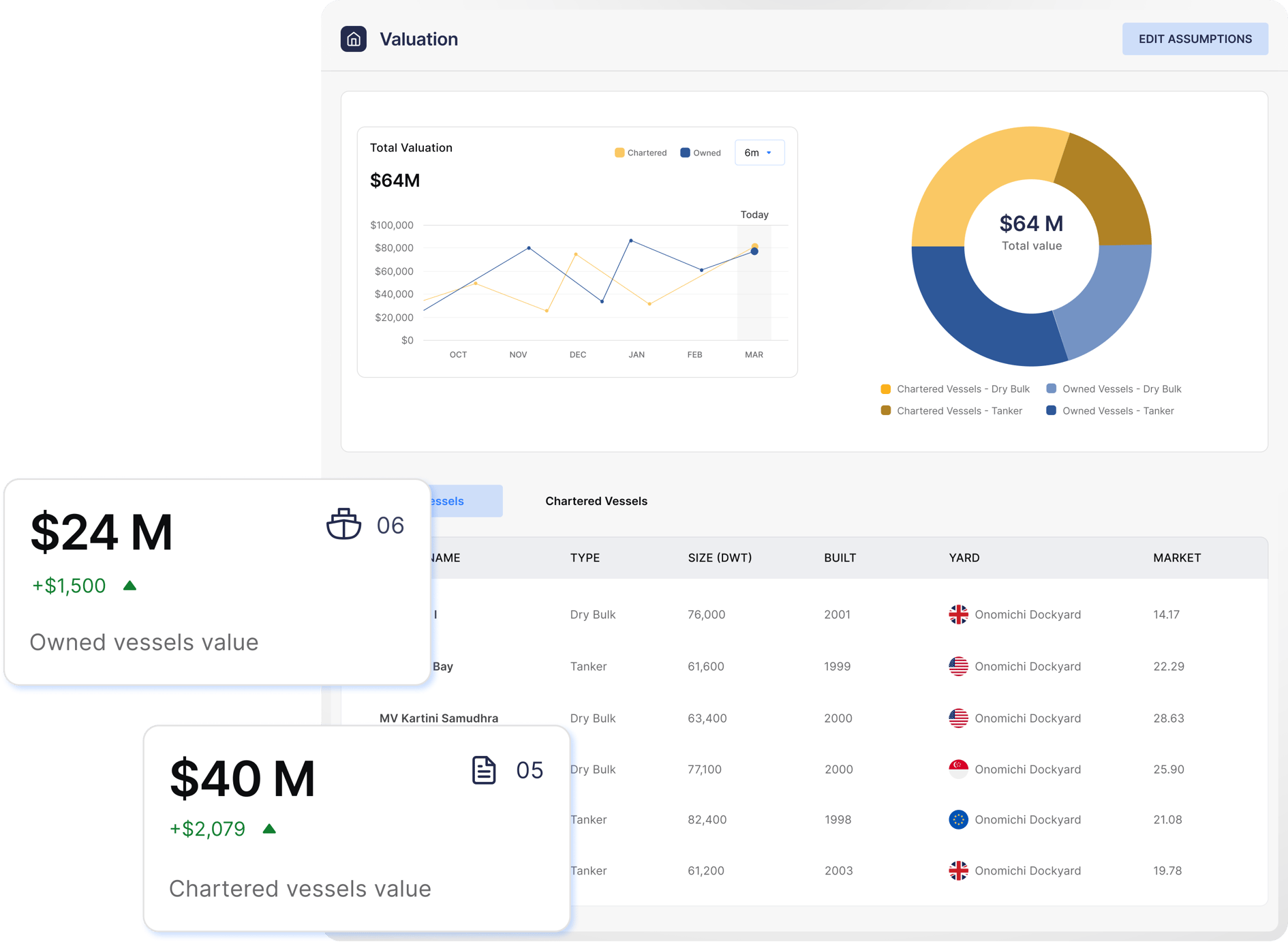
Task: Click the EDIT ASSUMPTIONS button
Action: (1195, 39)
